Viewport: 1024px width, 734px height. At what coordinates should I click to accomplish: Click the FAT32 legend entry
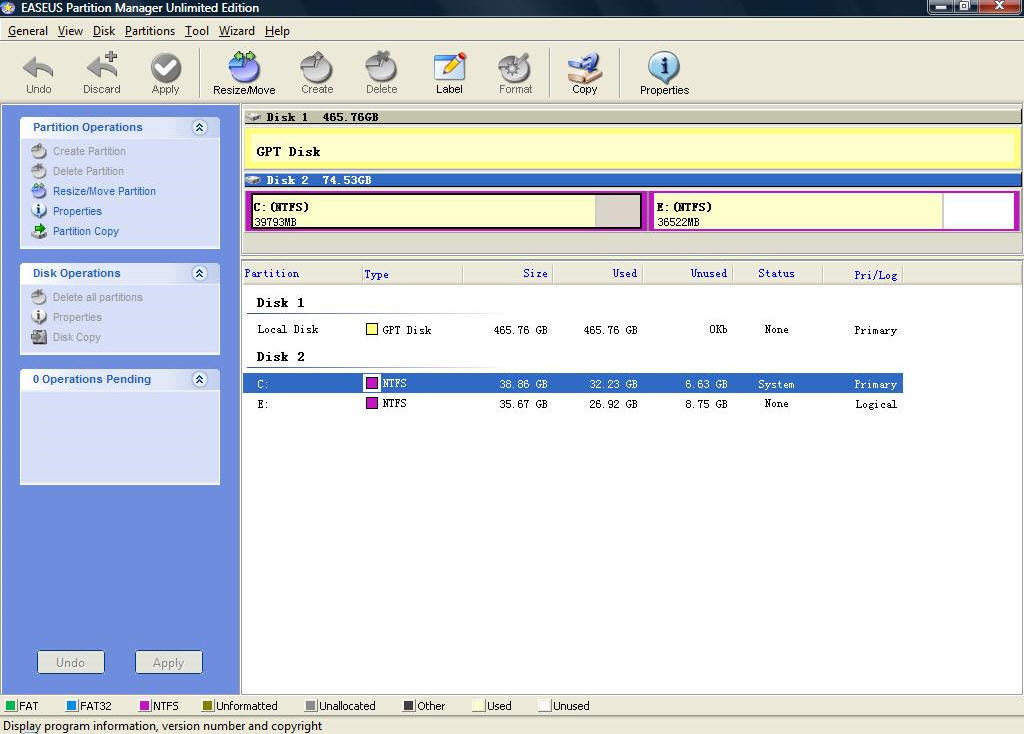tap(89, 706)
